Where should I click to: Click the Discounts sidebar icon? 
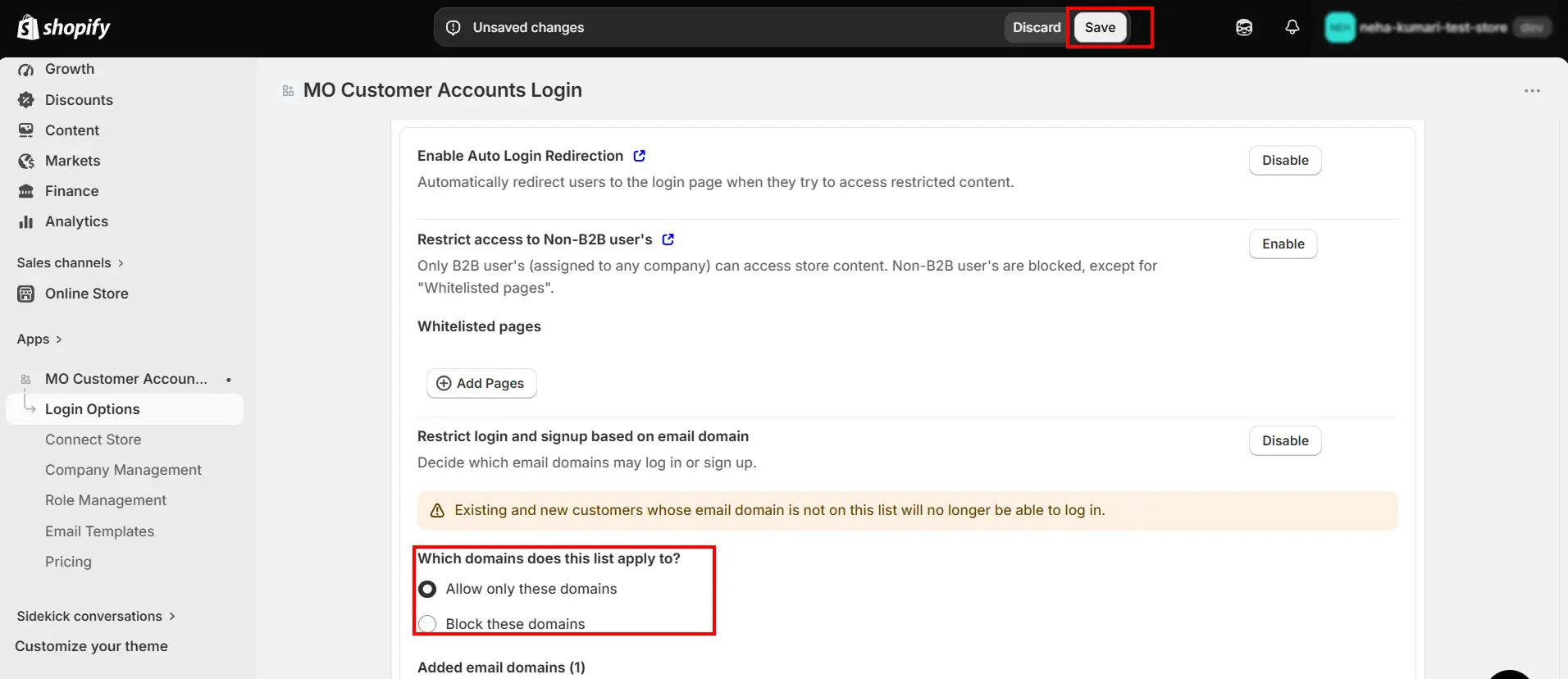[x=26, y=100]
